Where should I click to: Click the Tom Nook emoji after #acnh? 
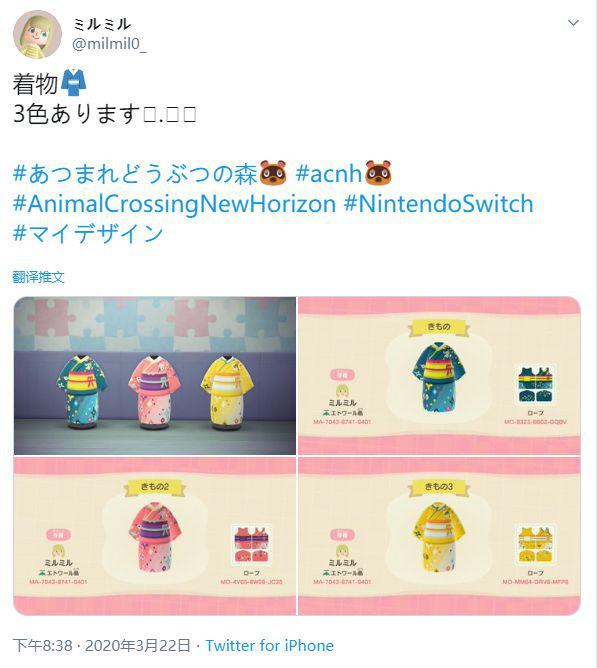tap(378, 173)
